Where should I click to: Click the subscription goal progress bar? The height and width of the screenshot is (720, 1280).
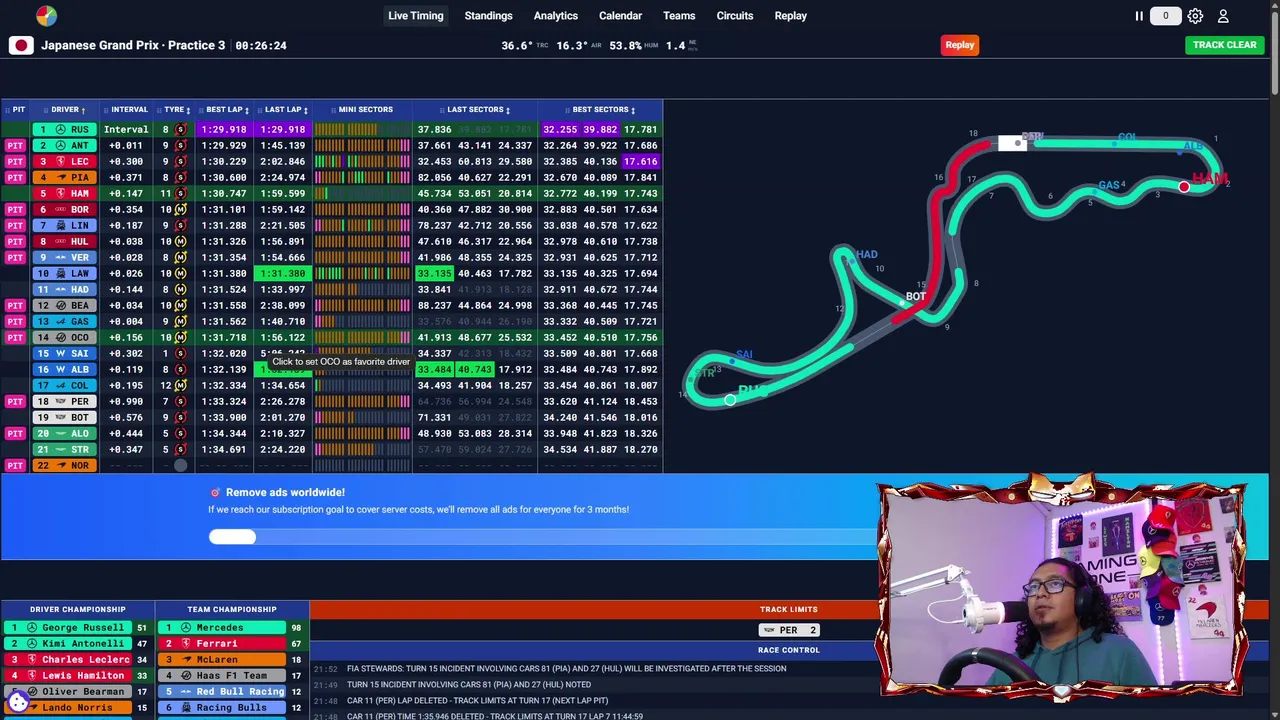pos(542,537)
